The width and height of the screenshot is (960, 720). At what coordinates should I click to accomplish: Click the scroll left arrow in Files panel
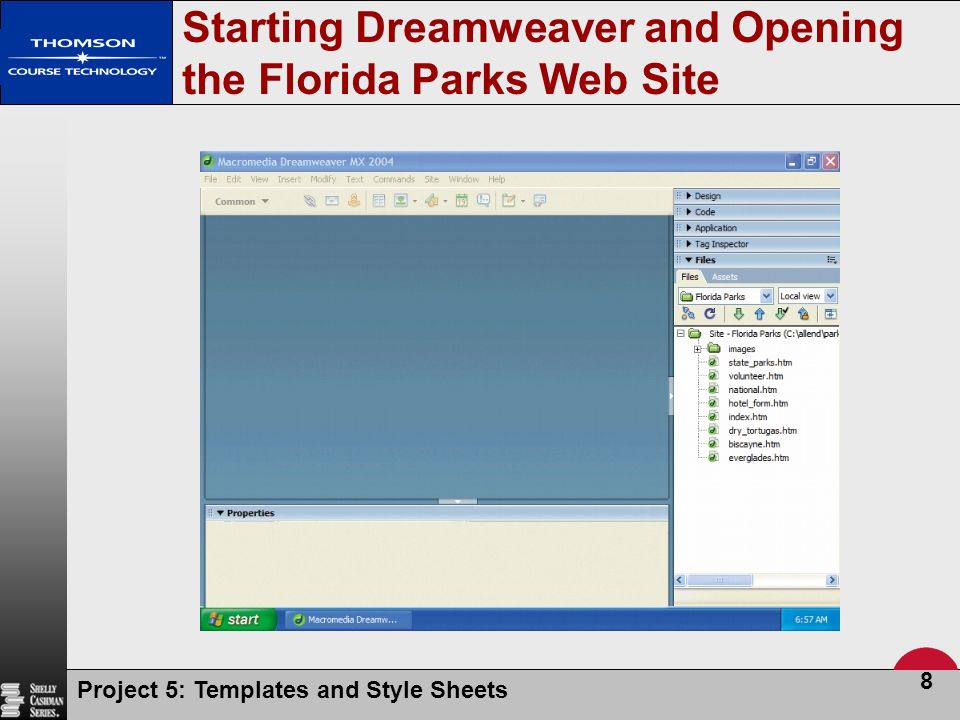(680, 580)
